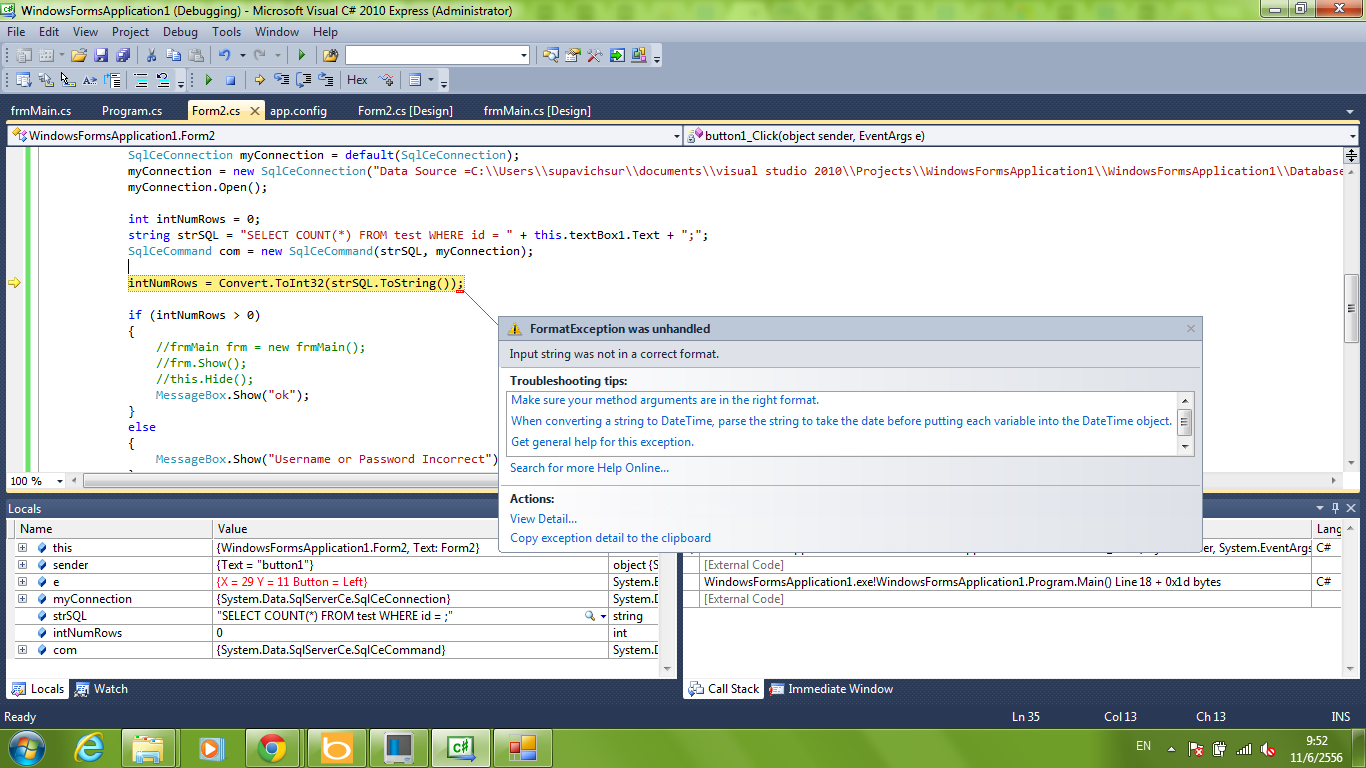The image size is (1366, 768).
Task: Open the Properties Window toolbar icon
Action: click(573, 55)
